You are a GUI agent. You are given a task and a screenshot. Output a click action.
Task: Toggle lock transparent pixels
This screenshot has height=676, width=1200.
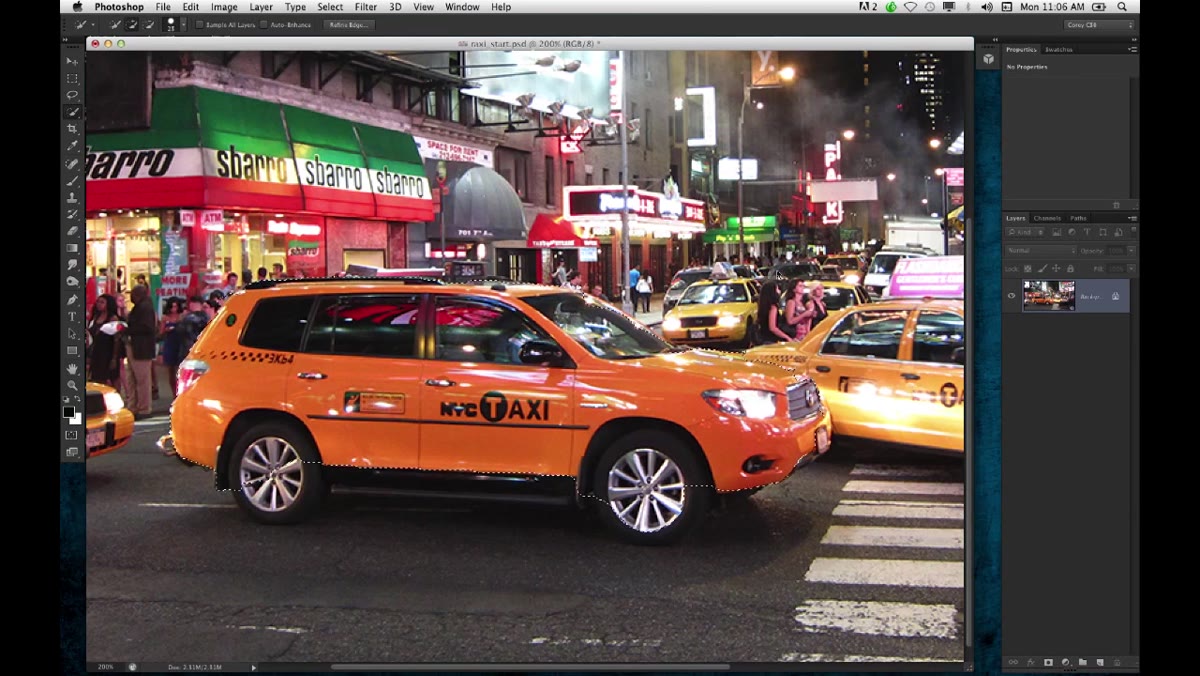point(1027,268)
